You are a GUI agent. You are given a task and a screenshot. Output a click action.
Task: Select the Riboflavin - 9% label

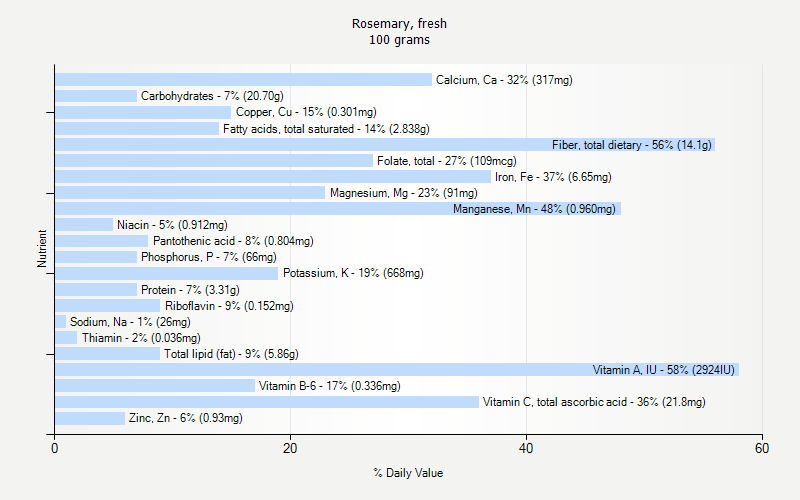229,306
